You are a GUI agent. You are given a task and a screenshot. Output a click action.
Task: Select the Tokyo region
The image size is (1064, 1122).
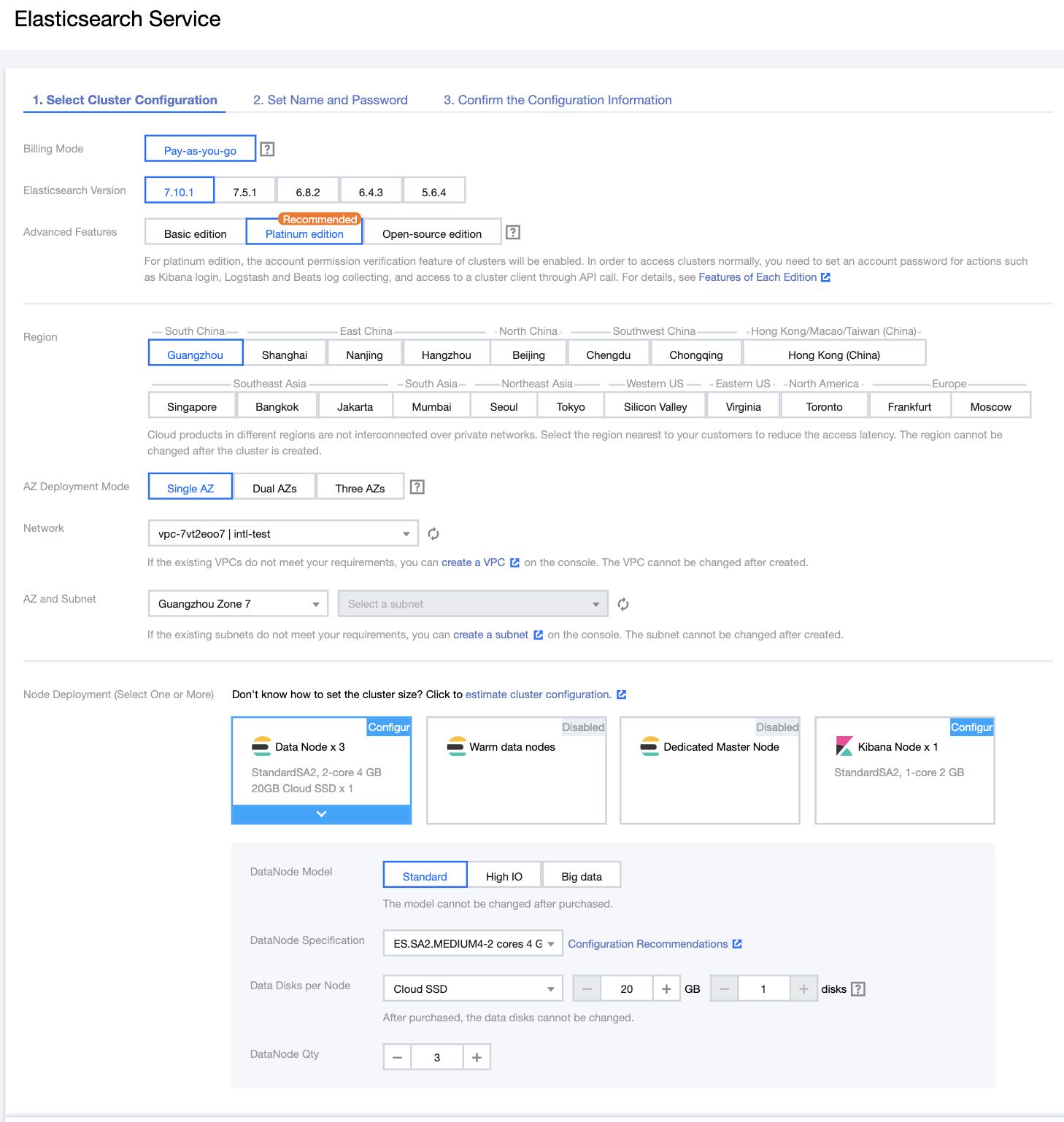pyautogui.click(x=571, y=405)
